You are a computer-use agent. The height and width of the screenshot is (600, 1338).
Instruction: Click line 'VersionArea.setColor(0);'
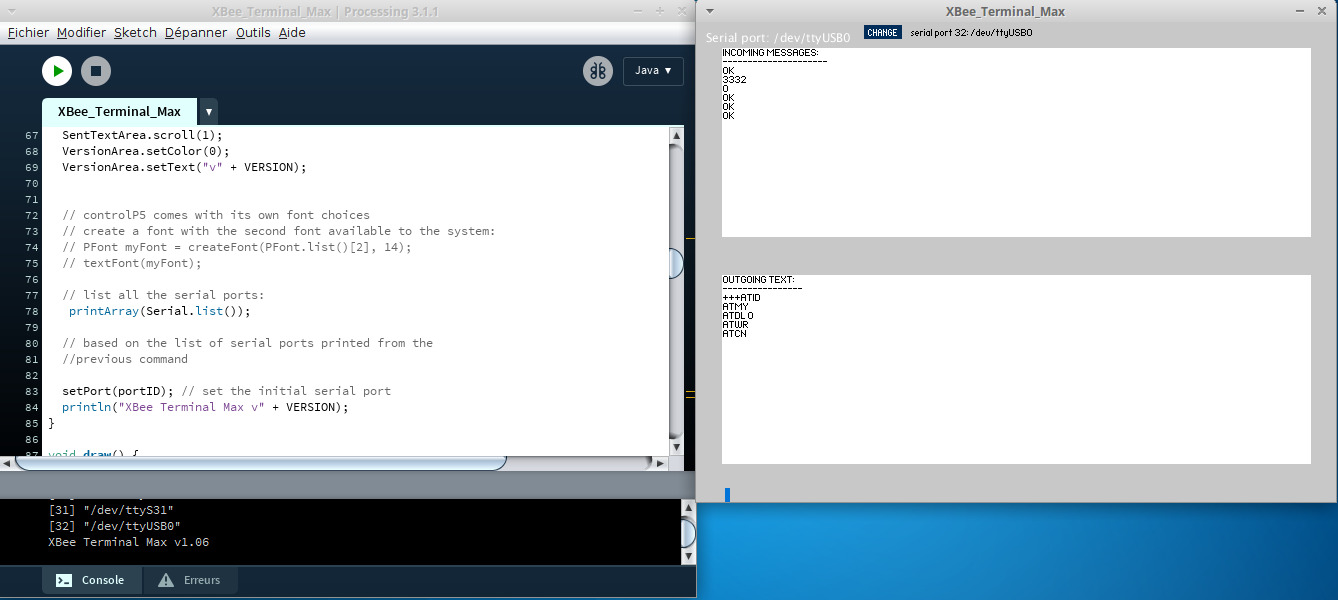click(x=146, y=151)
